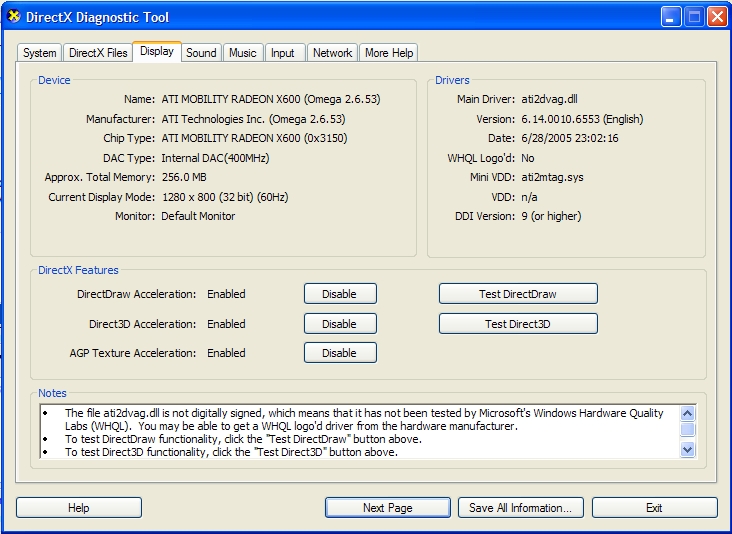Disable DirectDraw Acceleration
This screenshot has height=534, width=732.
pos(339,294)
